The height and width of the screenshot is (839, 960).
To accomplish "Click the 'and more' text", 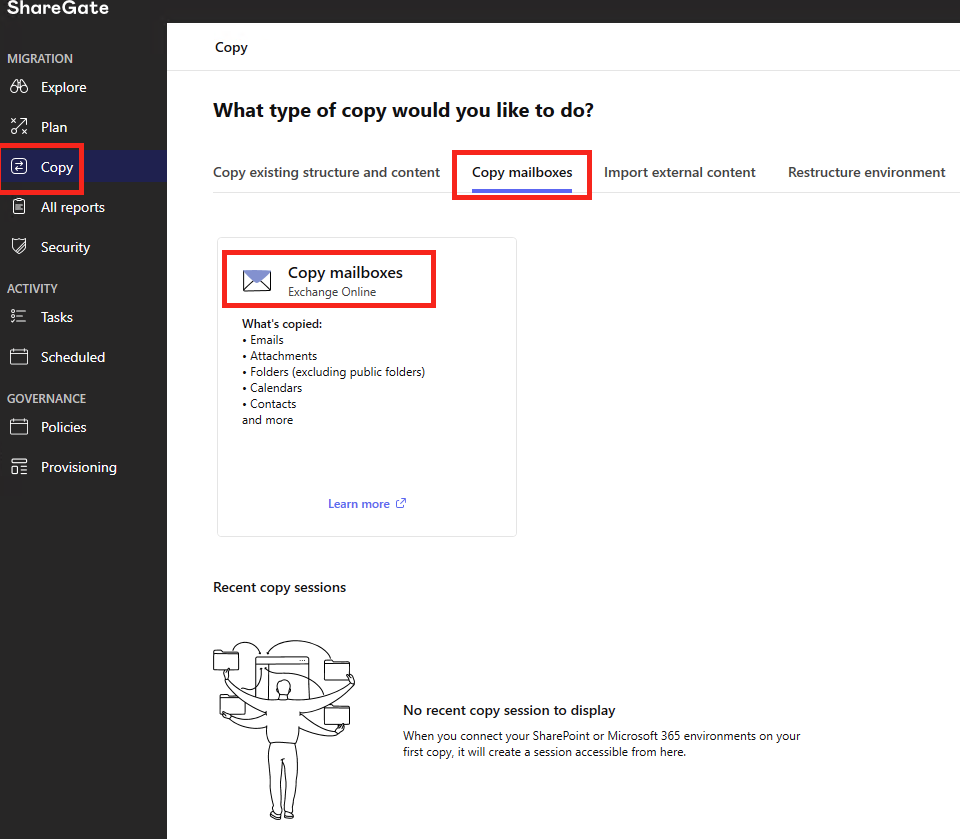I will coord(267,420).
